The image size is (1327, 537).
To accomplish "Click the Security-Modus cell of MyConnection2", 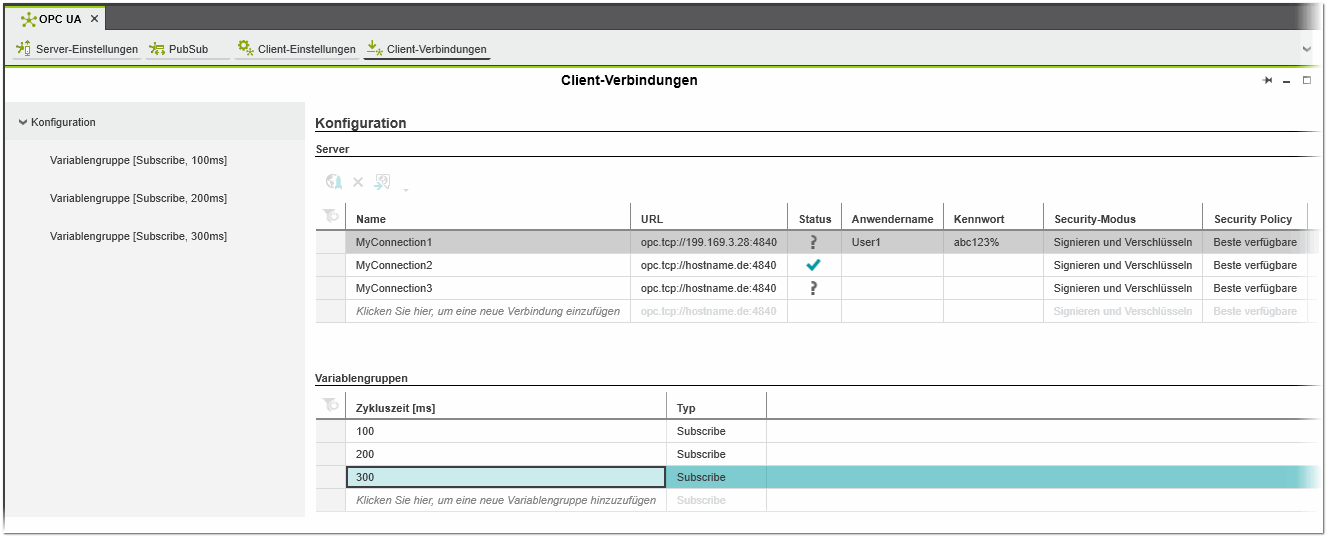I will click(1122, 265).
